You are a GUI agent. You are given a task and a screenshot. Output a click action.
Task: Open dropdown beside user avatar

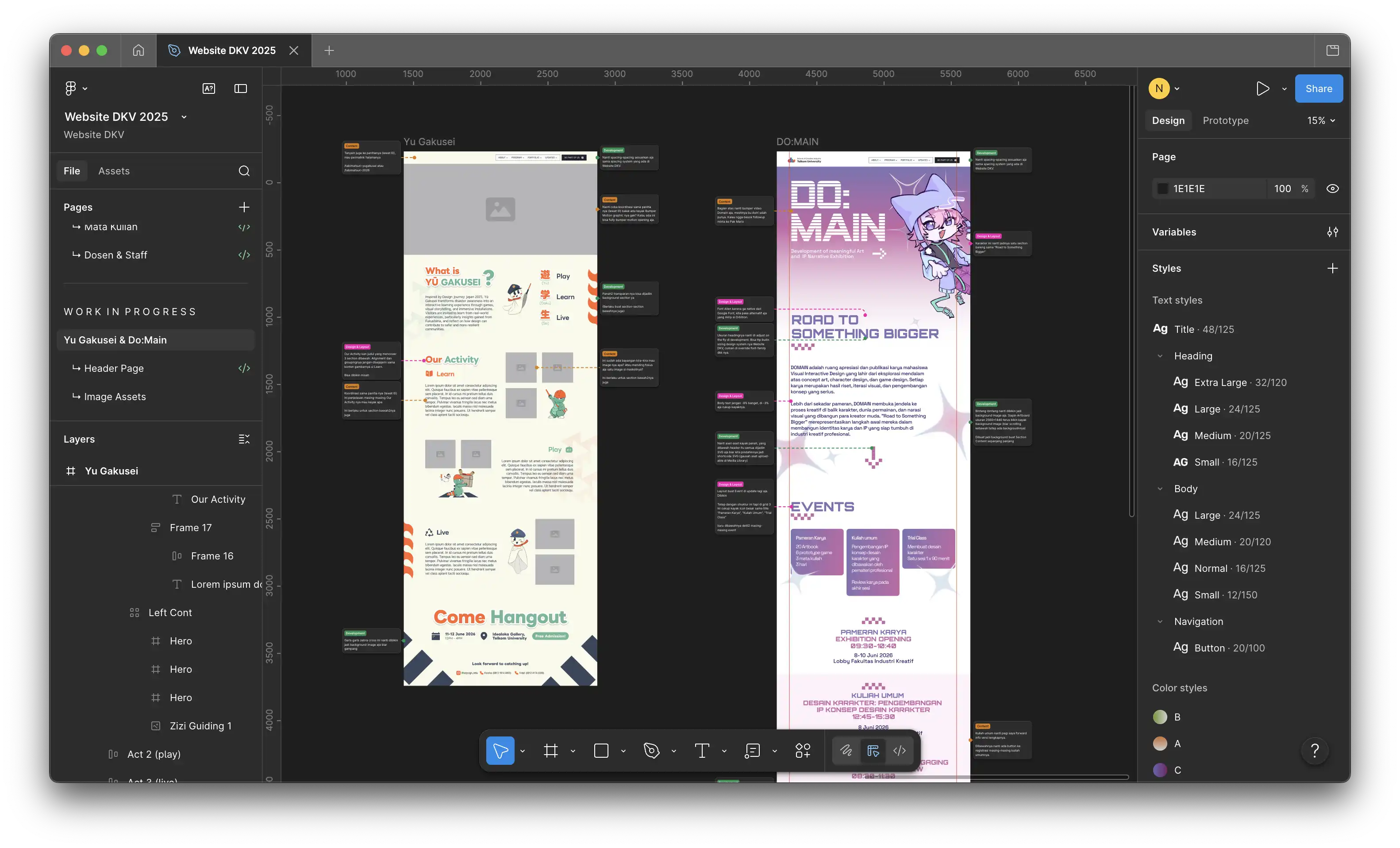(x=1177, y=89)
